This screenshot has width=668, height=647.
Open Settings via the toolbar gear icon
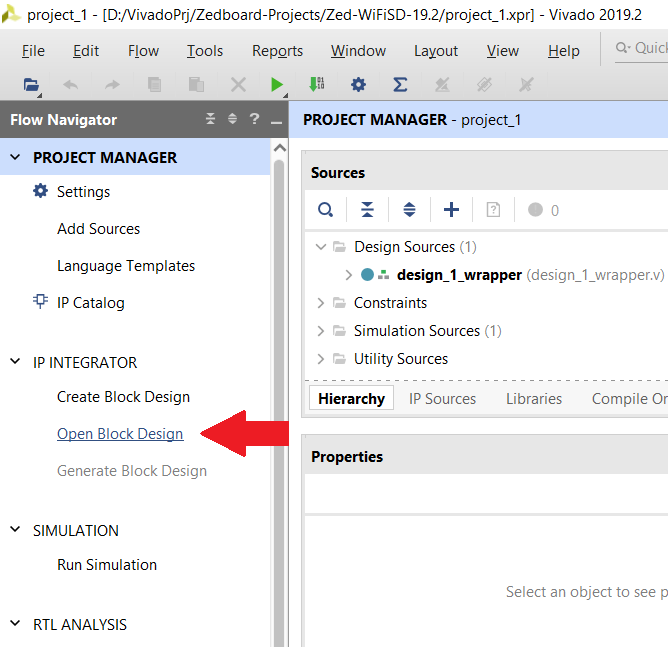[x=358, y=85]
